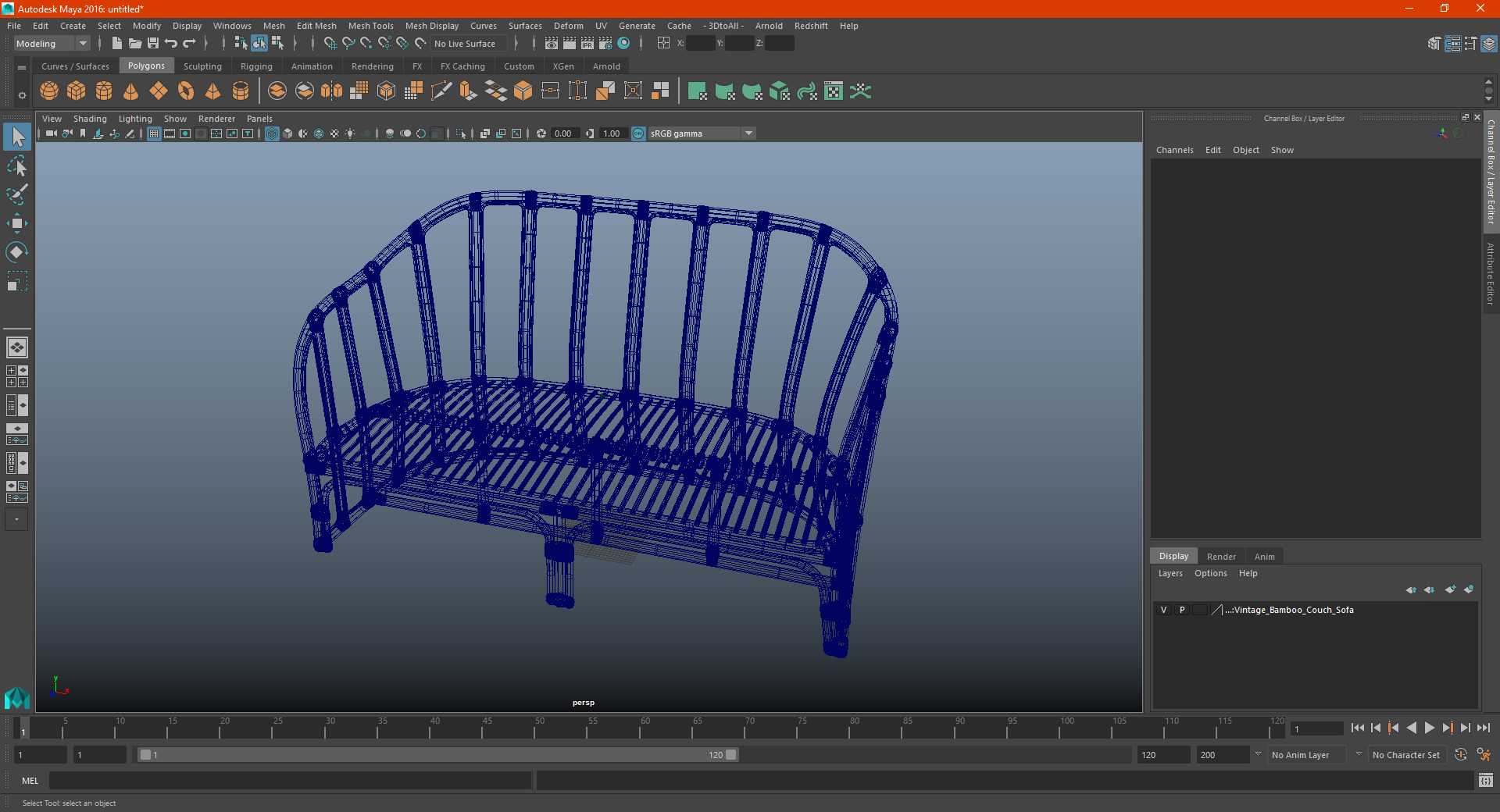Switch to the Sculpting shelf tab
The height and width of the screenshot is (812, 1500).
click(202, 66)
